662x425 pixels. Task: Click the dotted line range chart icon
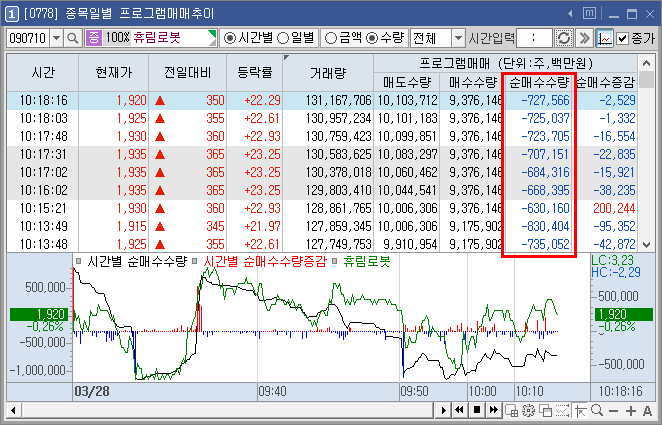pyautogui.click(x=562, y=410)
